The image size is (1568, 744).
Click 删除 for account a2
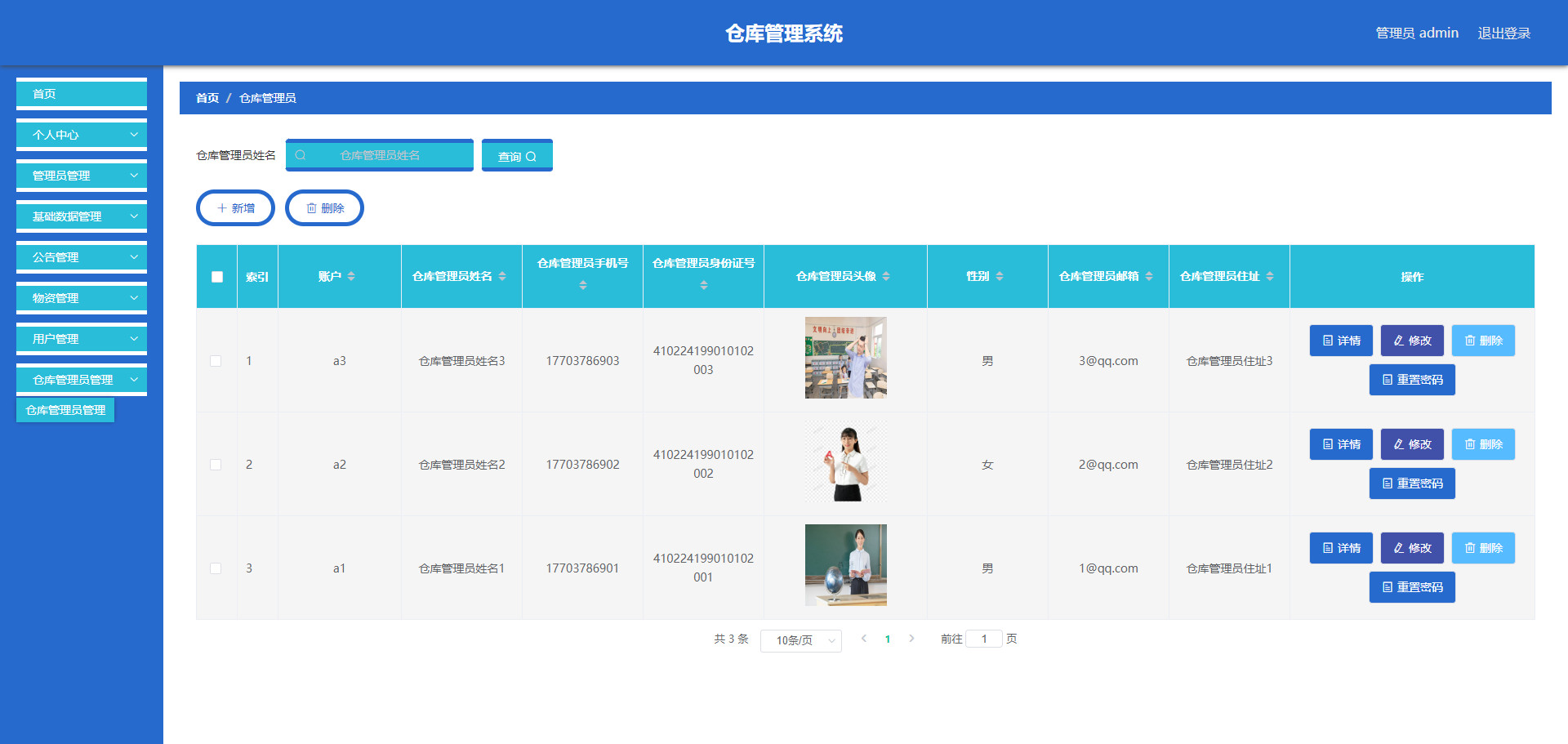[x=1483, y=444]
